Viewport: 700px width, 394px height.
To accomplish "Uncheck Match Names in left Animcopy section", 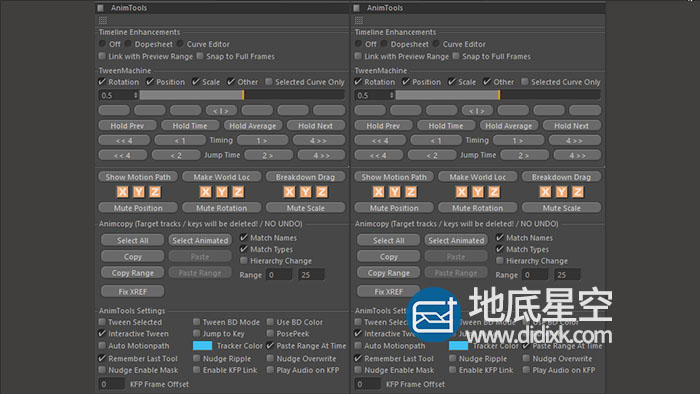I will tap(244, 237).
